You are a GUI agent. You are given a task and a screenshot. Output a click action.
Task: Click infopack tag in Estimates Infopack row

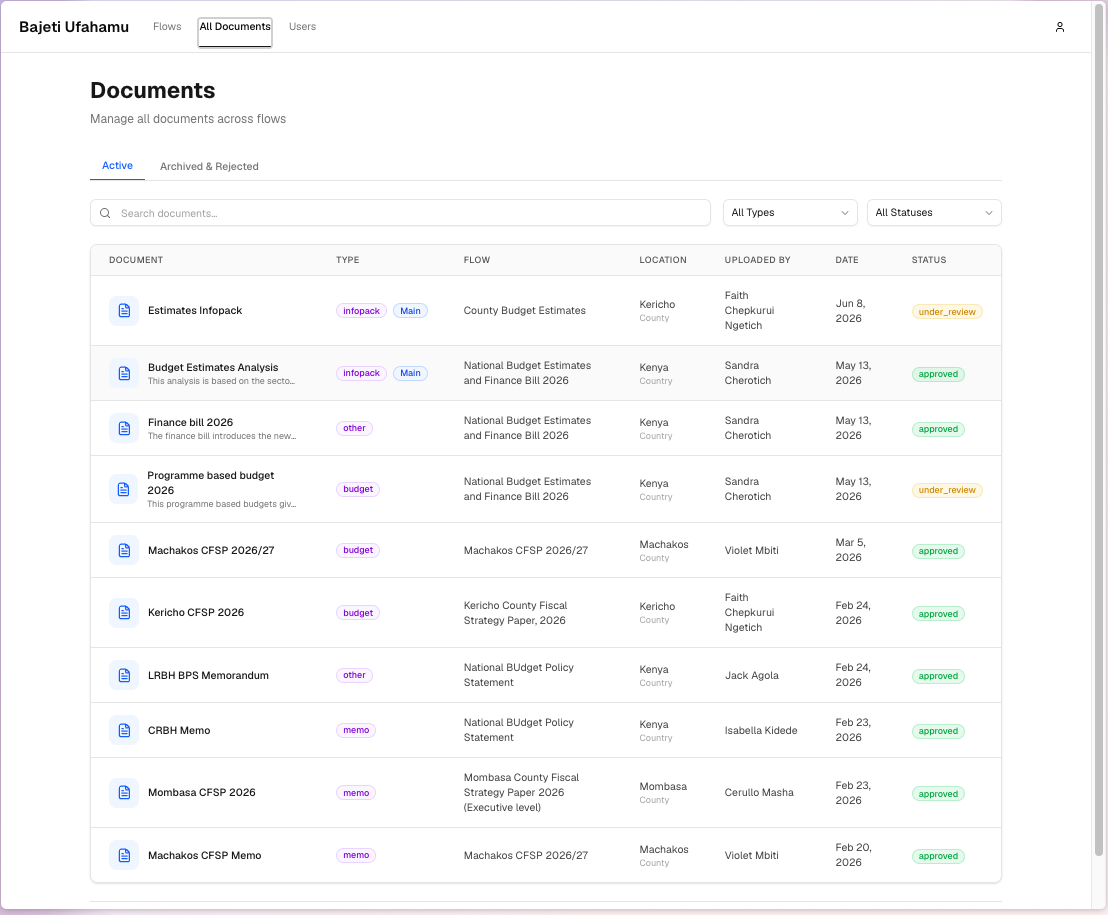361,311
